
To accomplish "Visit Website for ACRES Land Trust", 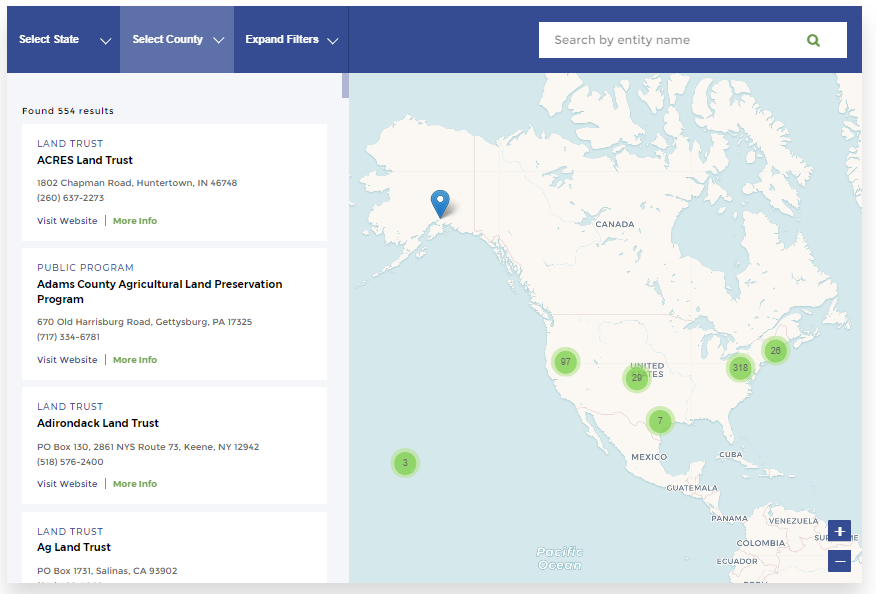I will tap(67, 221).
